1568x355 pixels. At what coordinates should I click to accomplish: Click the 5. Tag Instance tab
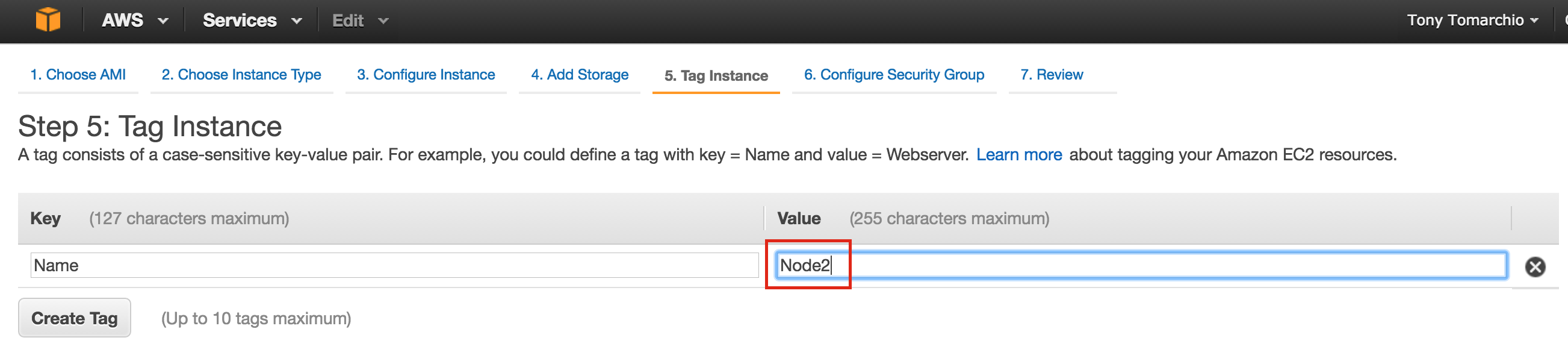716,75
